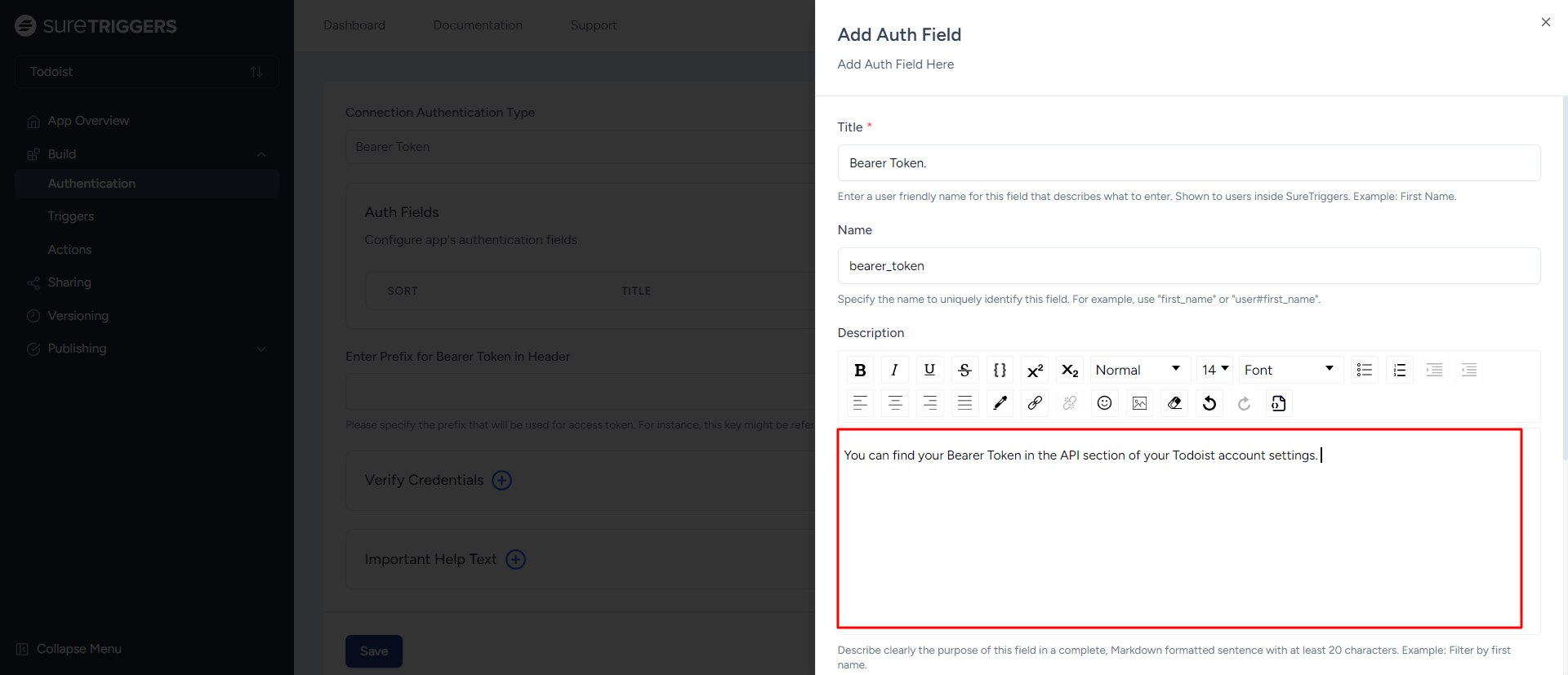This screenshot has width=1568, height=675.
Task: Click the eraser icon to remove formatting
Action: pyautogui.click(x=1174, y=403)
